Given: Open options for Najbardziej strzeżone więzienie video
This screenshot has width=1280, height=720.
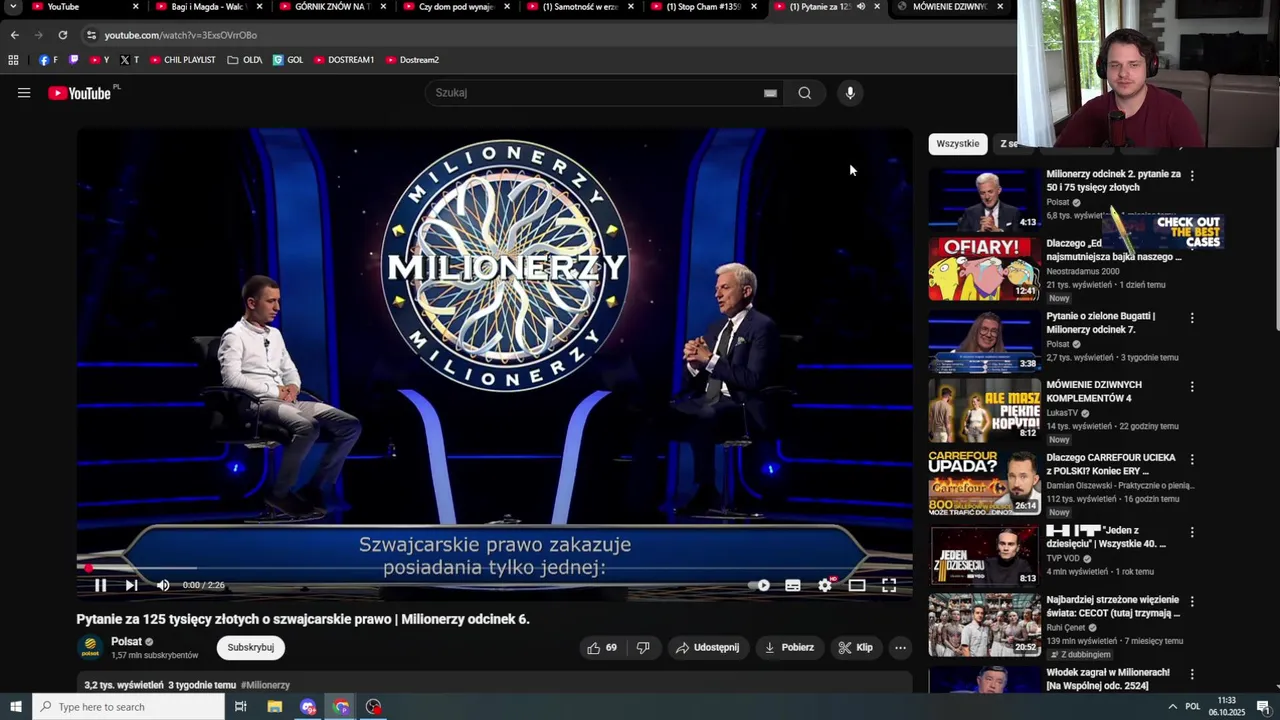Looking at the screenshot, I should click(x=1191, y=602).
